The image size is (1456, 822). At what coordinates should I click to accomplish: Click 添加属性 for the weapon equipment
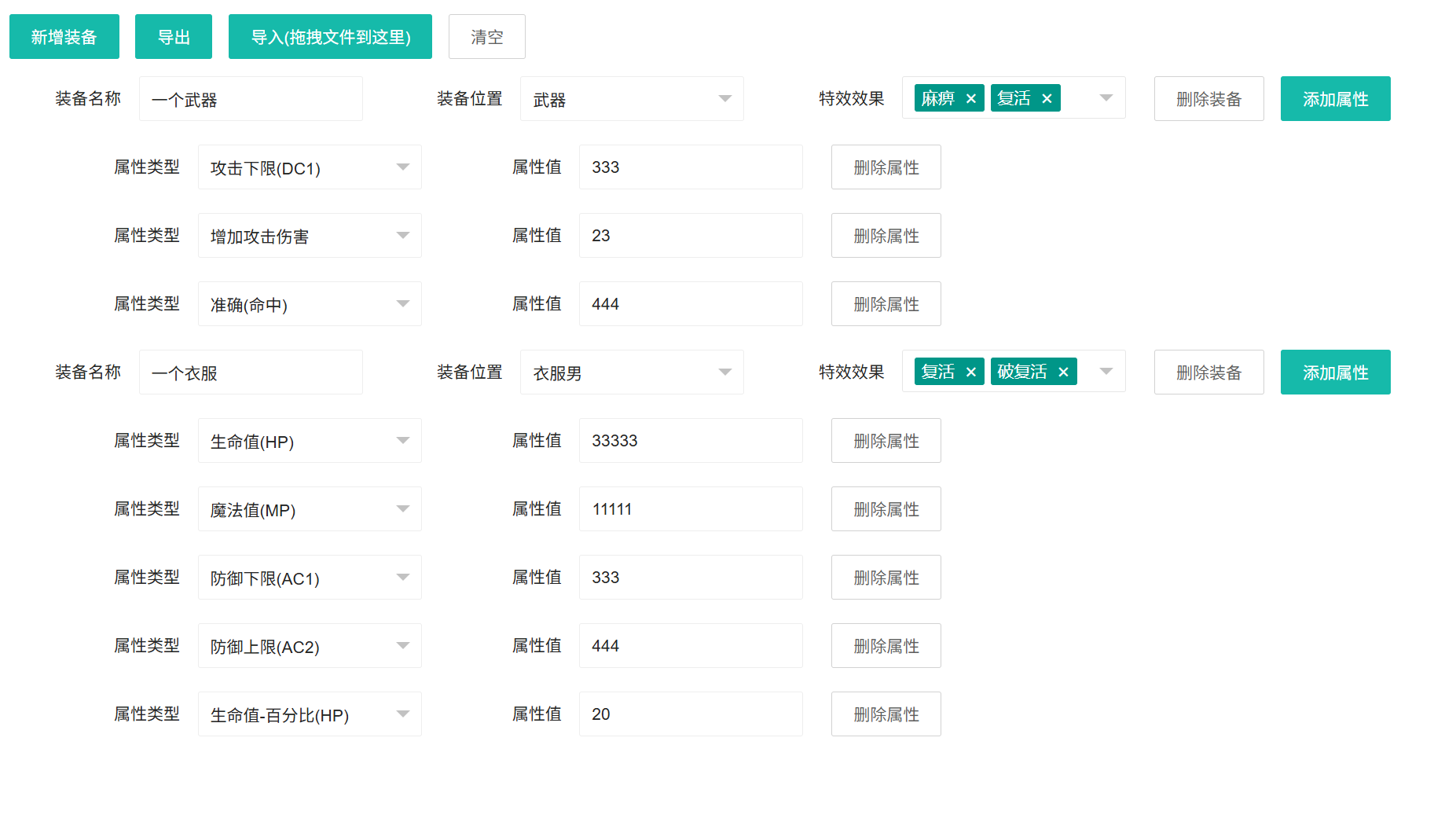point(1335,99)
